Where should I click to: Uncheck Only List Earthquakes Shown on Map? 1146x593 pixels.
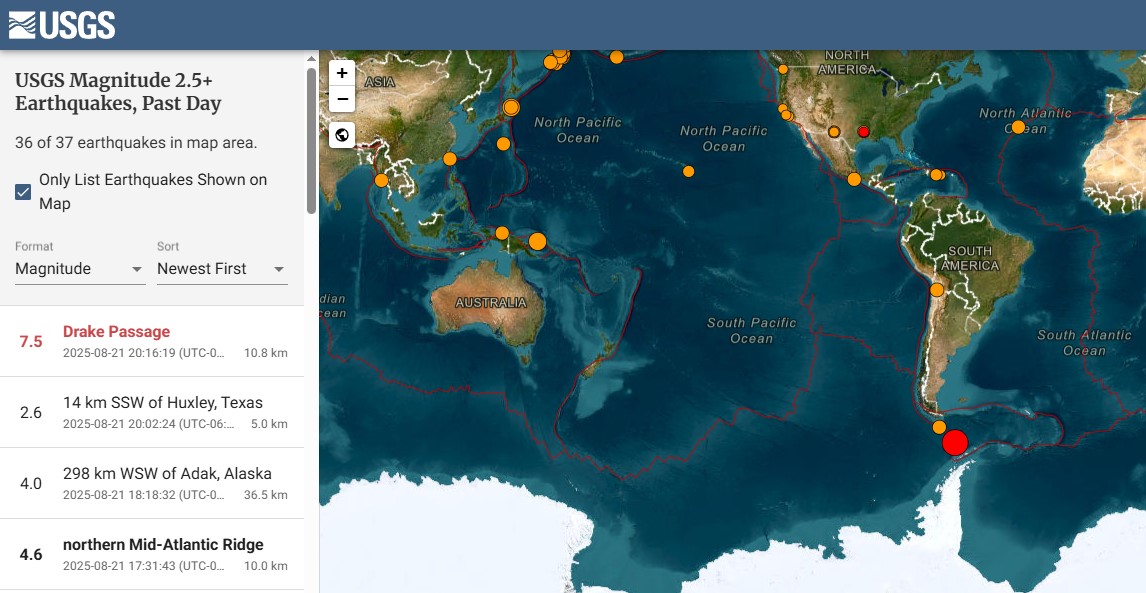pos(23,192)
